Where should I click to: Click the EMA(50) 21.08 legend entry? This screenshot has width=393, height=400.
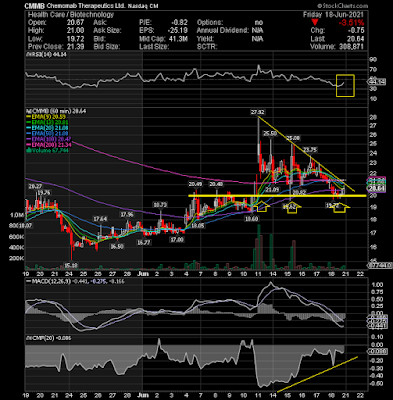click(x=48, y=133)
